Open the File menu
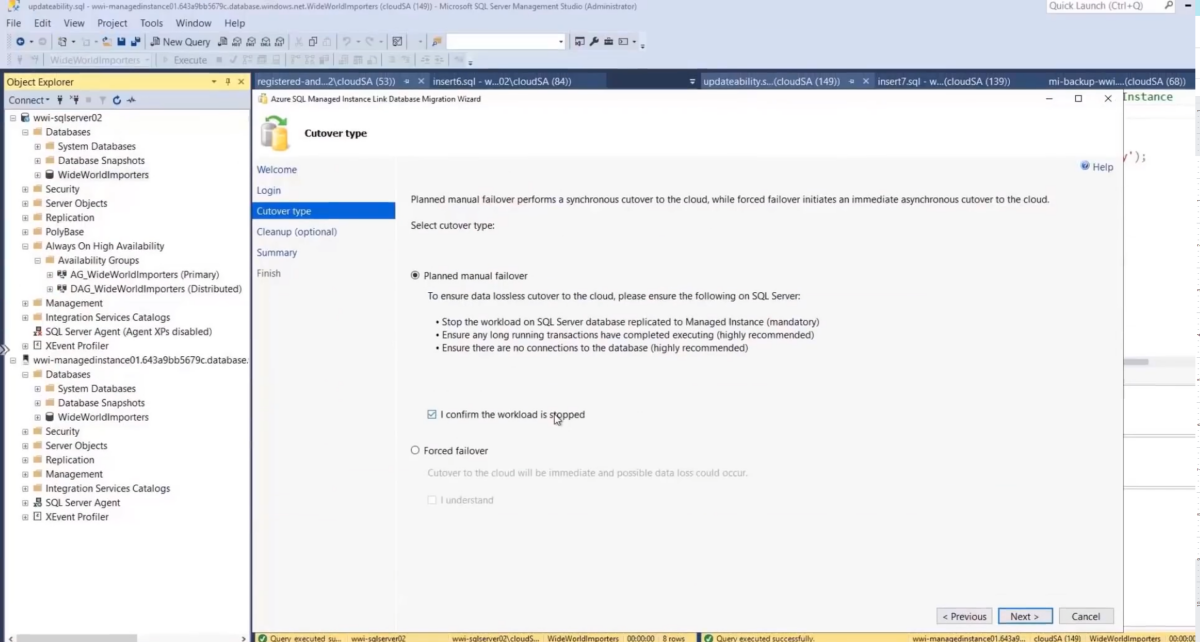The image size is (1200, 642). 14,23
